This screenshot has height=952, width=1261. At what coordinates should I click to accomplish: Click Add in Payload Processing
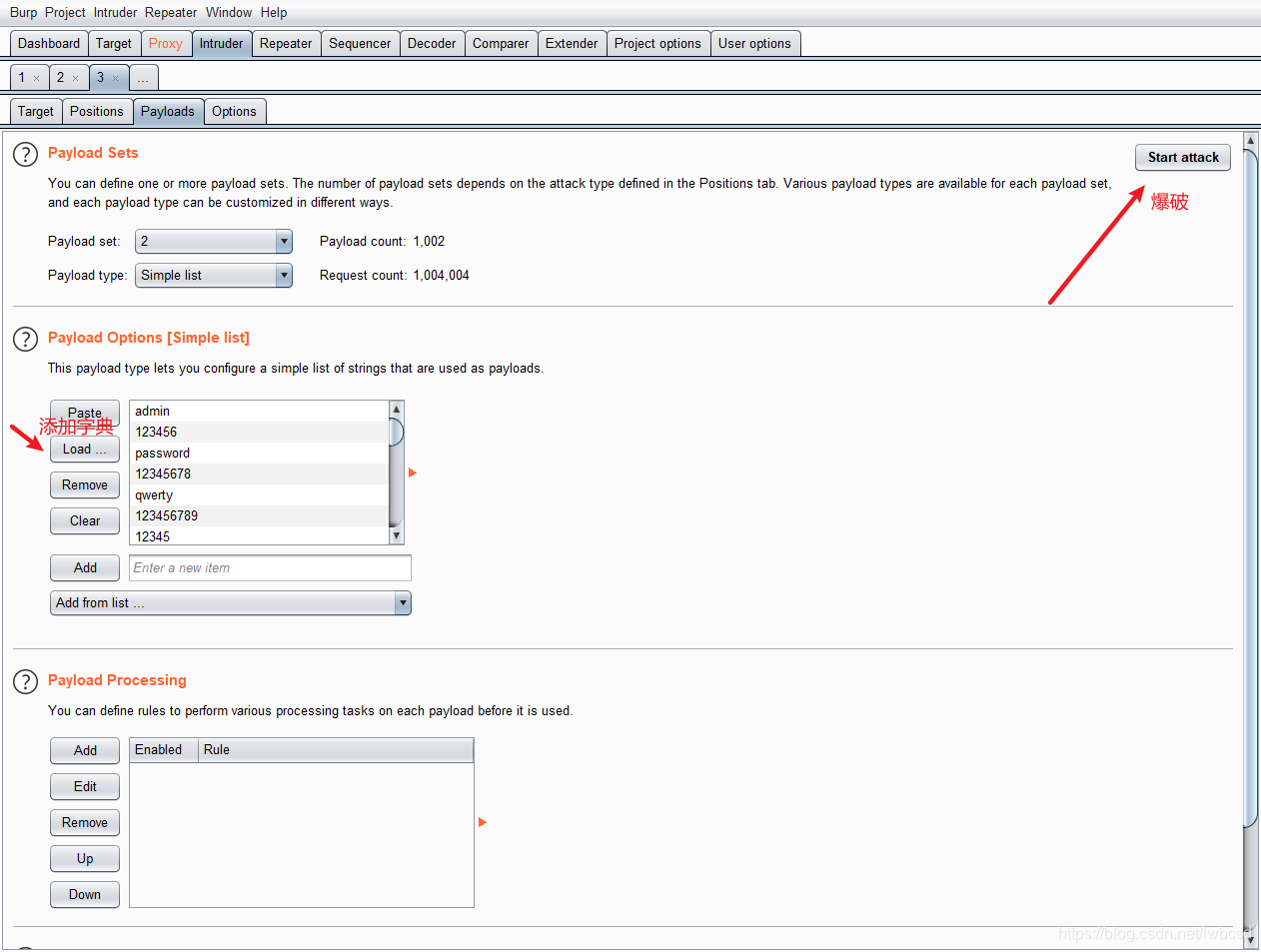pos(85,750)
